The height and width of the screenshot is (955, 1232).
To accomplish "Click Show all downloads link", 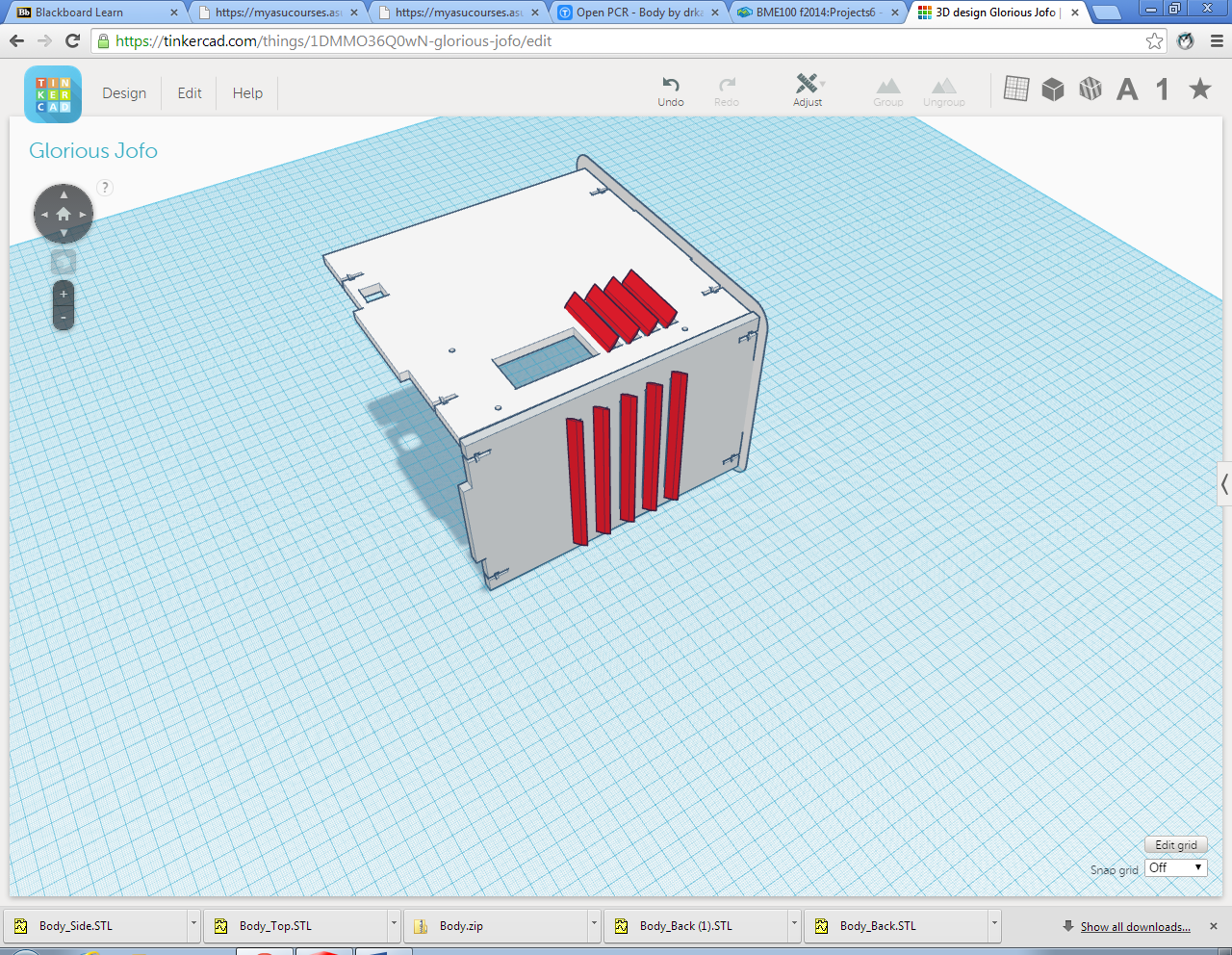I will [1135, 926].
